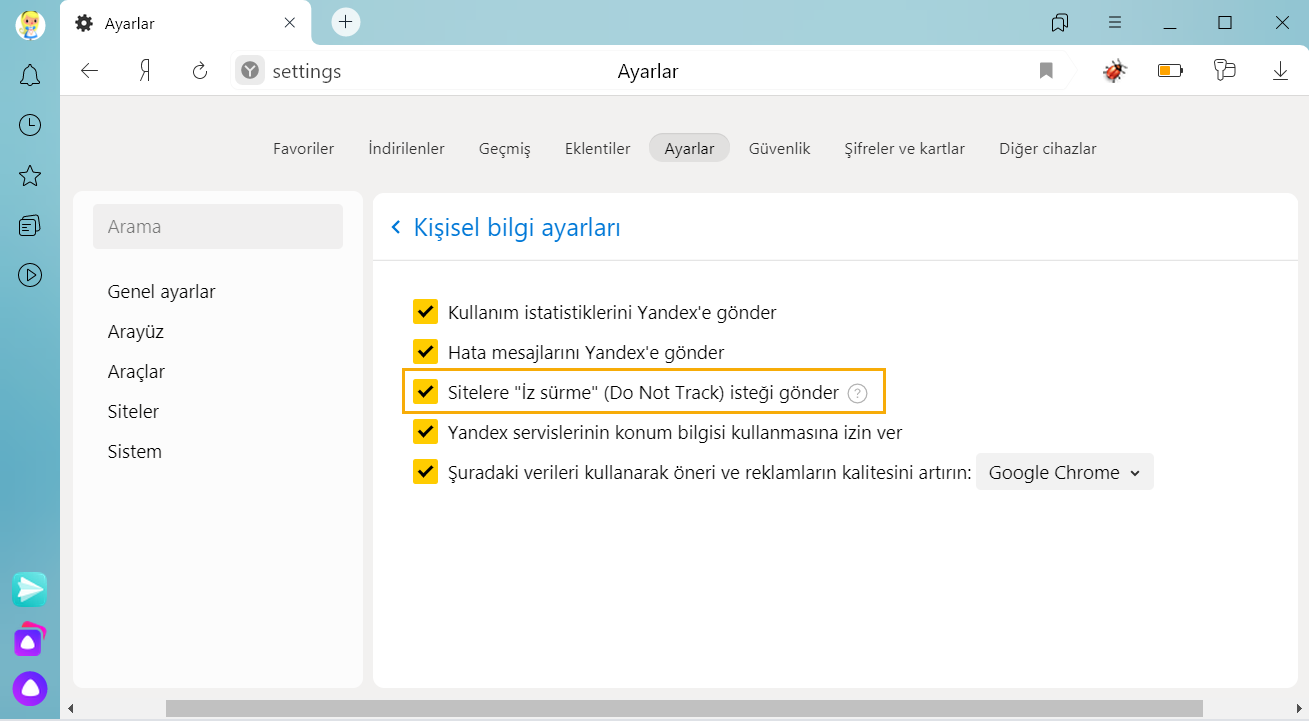1309x721 pixels.
Task: Open favorites star icon in sidebar
Action: (x=30, y=176)
